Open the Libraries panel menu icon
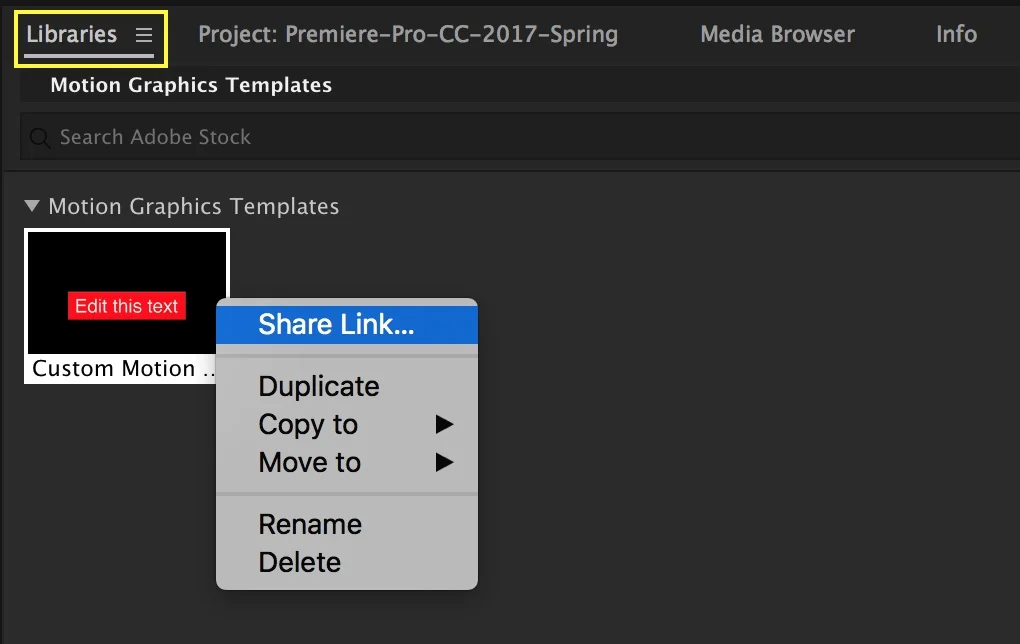Screen dimensions: 1020x644 click(144, 35)
